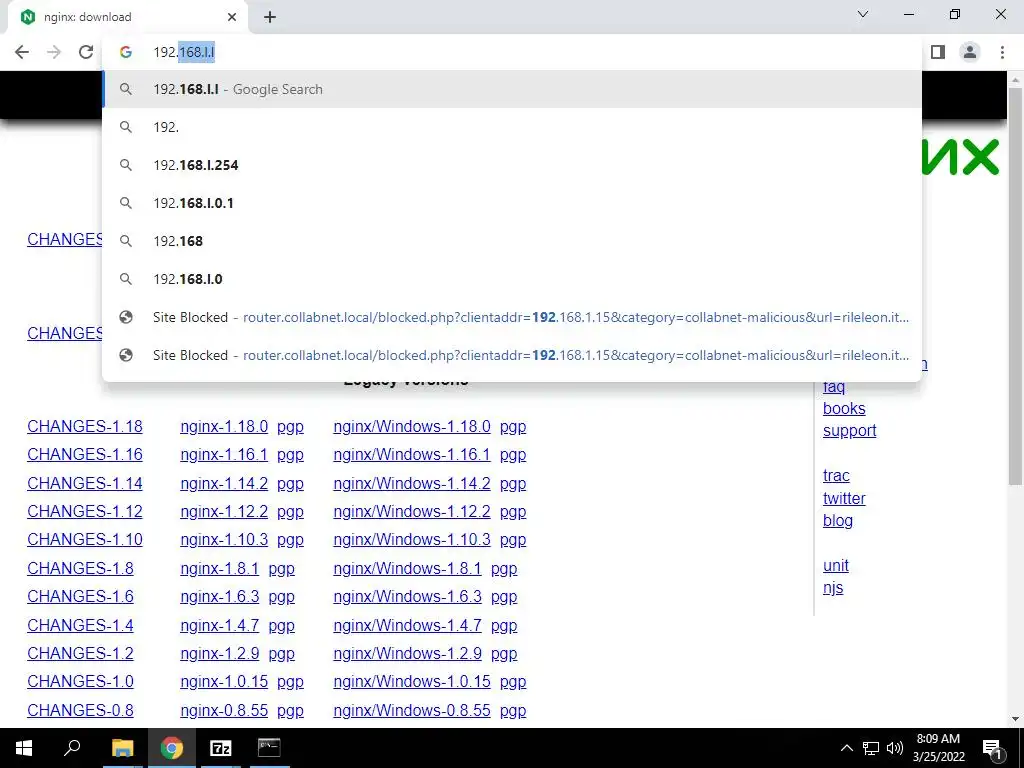Open the notification center icon
Viewport: 1024px width, 768px height.
pyautogui.click(x=992, y=748)
